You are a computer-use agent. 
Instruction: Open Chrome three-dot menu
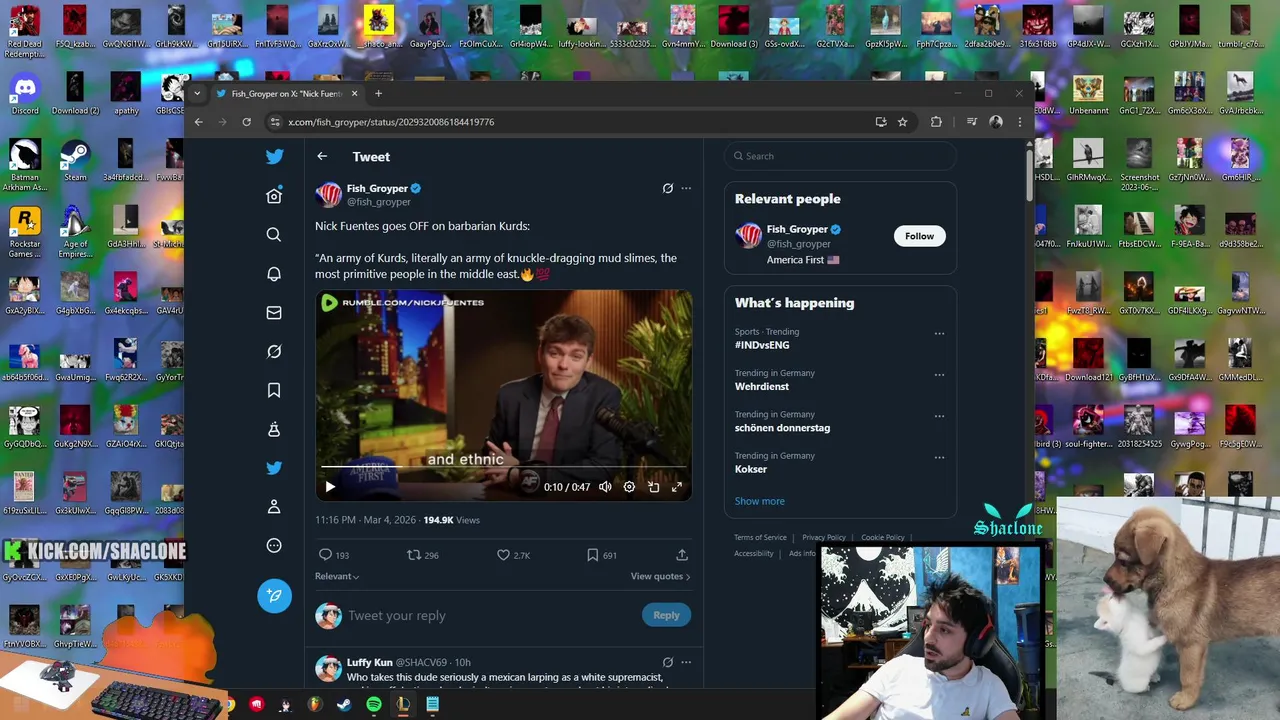pos(1019,122)
